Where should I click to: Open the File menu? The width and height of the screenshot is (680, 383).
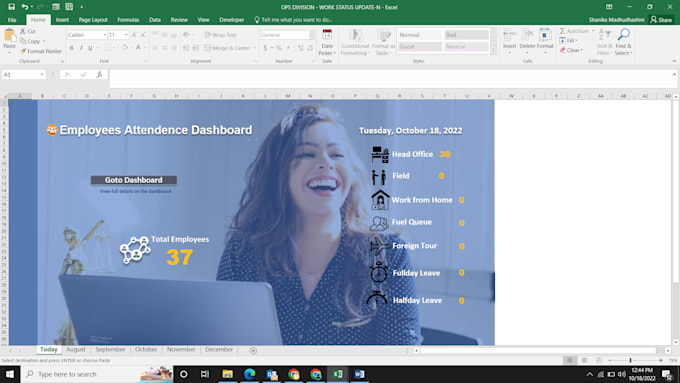[x=12, y=20]
